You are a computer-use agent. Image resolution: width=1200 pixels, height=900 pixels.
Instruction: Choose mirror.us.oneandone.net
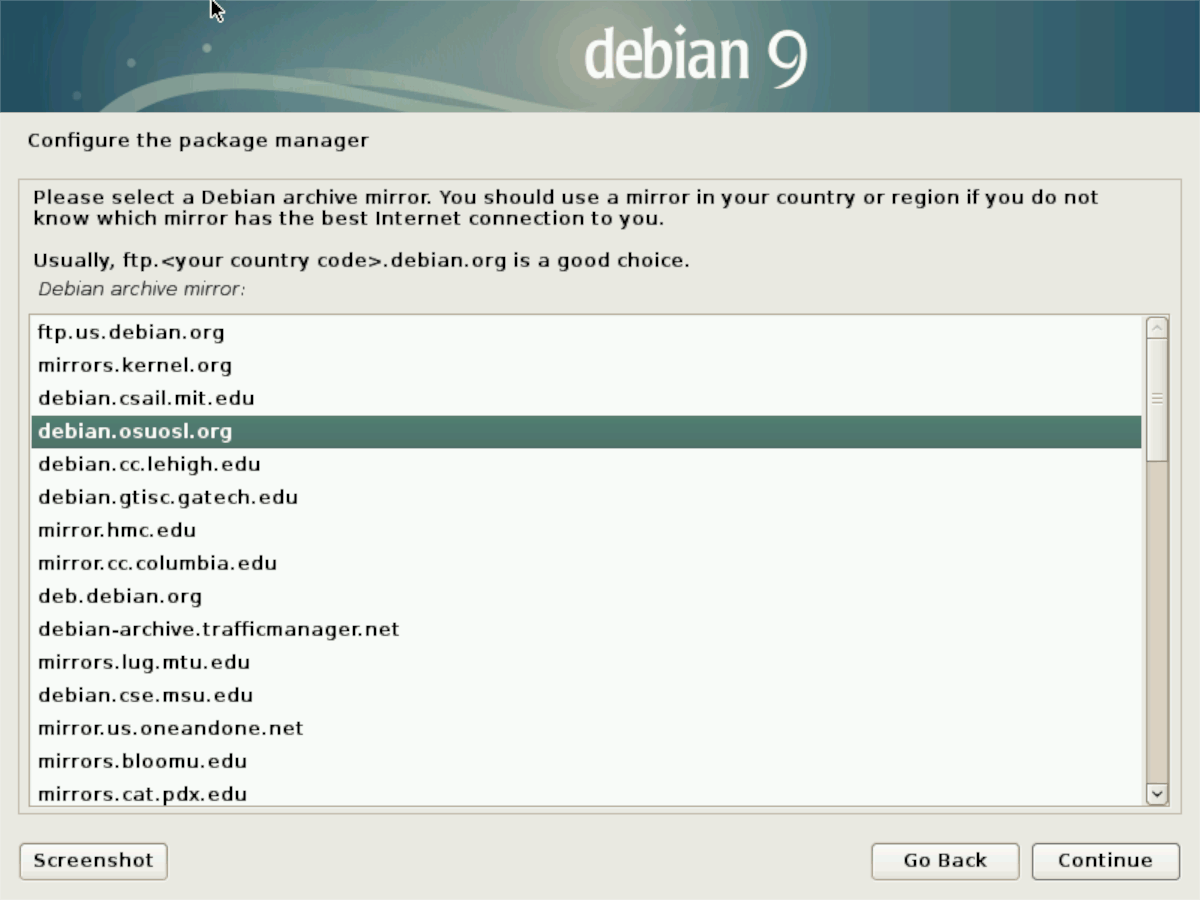coord(170,728)
